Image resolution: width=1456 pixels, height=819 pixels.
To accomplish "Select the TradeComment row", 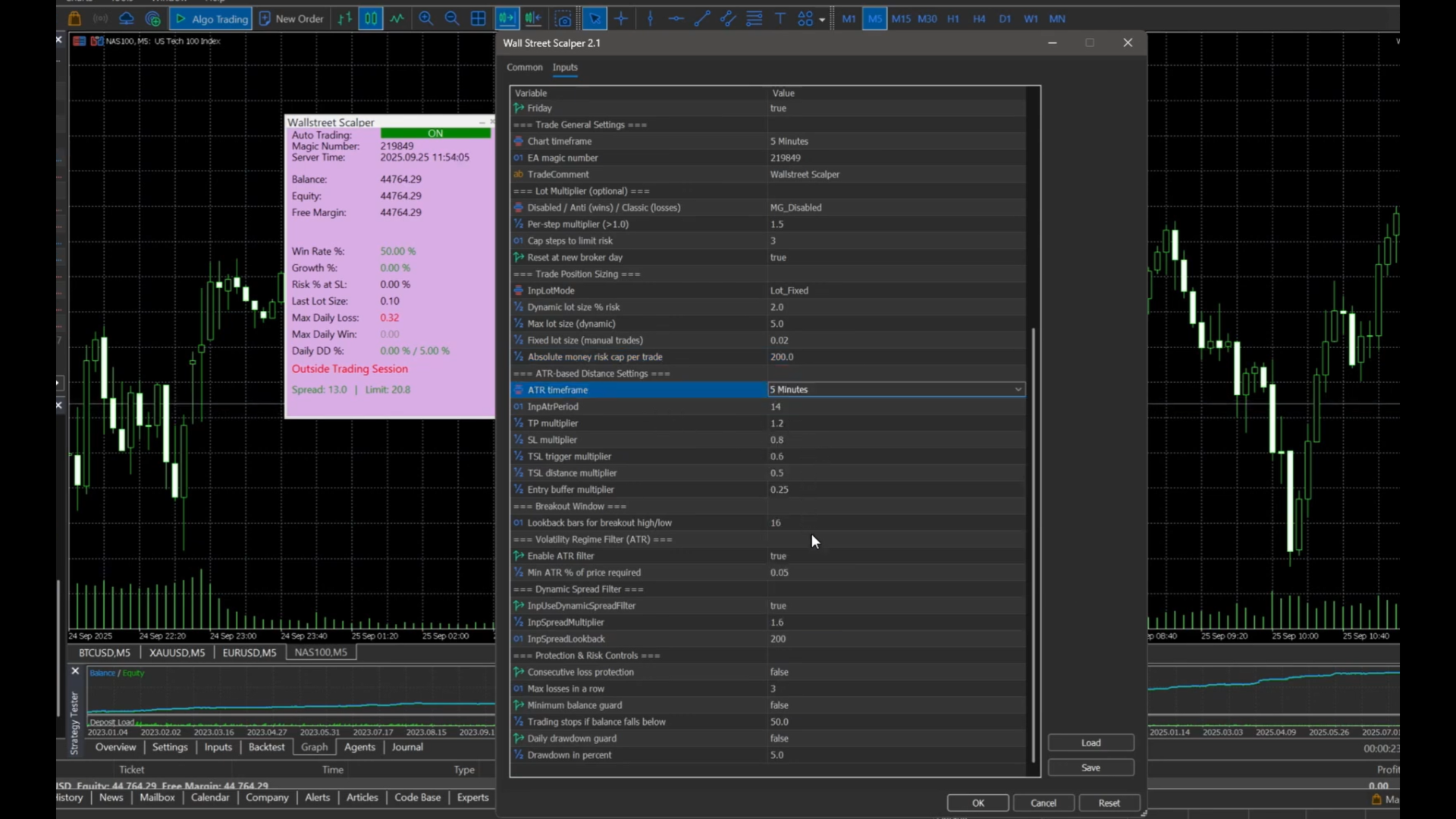I will pos(768,175).
